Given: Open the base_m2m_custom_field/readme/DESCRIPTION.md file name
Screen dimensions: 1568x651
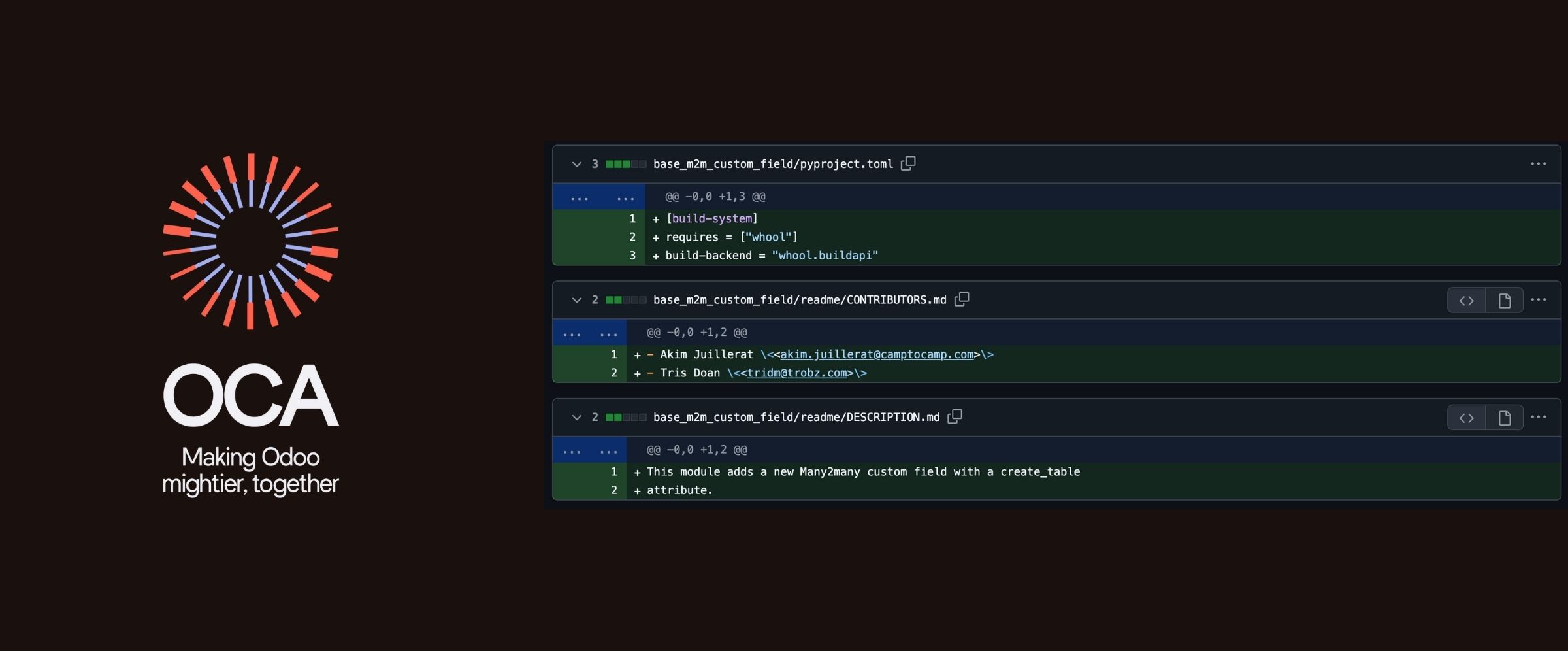Looking at the screenshot, I should point(796,417).
